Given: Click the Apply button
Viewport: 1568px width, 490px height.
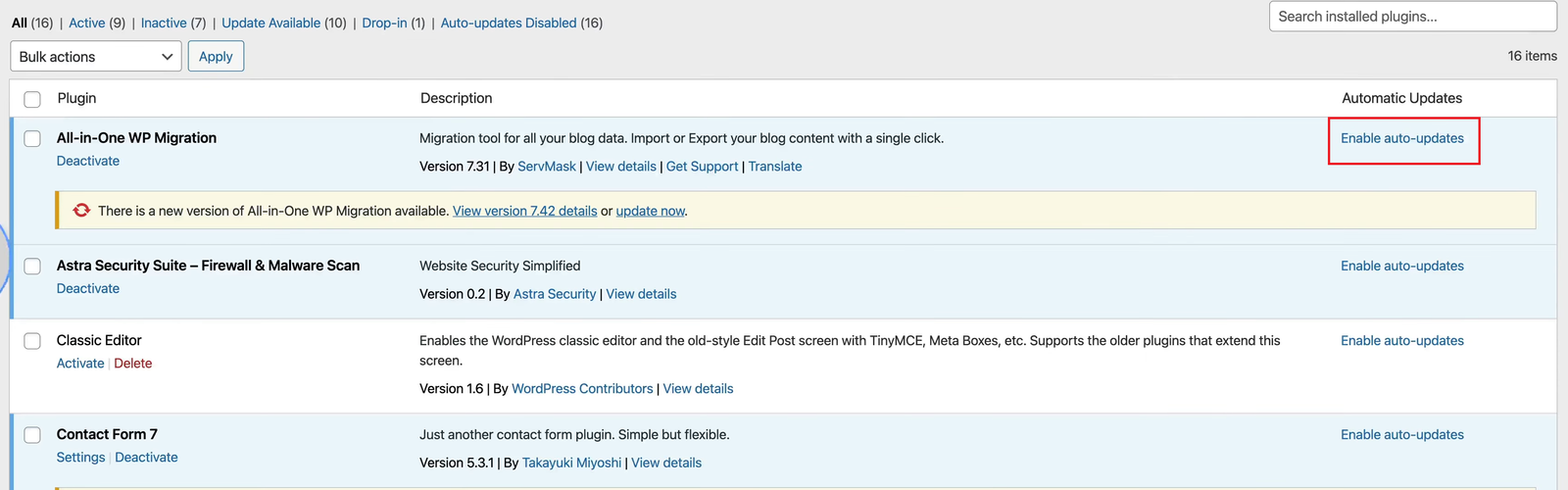Looking at the screenshot, I should pos(216,57).
